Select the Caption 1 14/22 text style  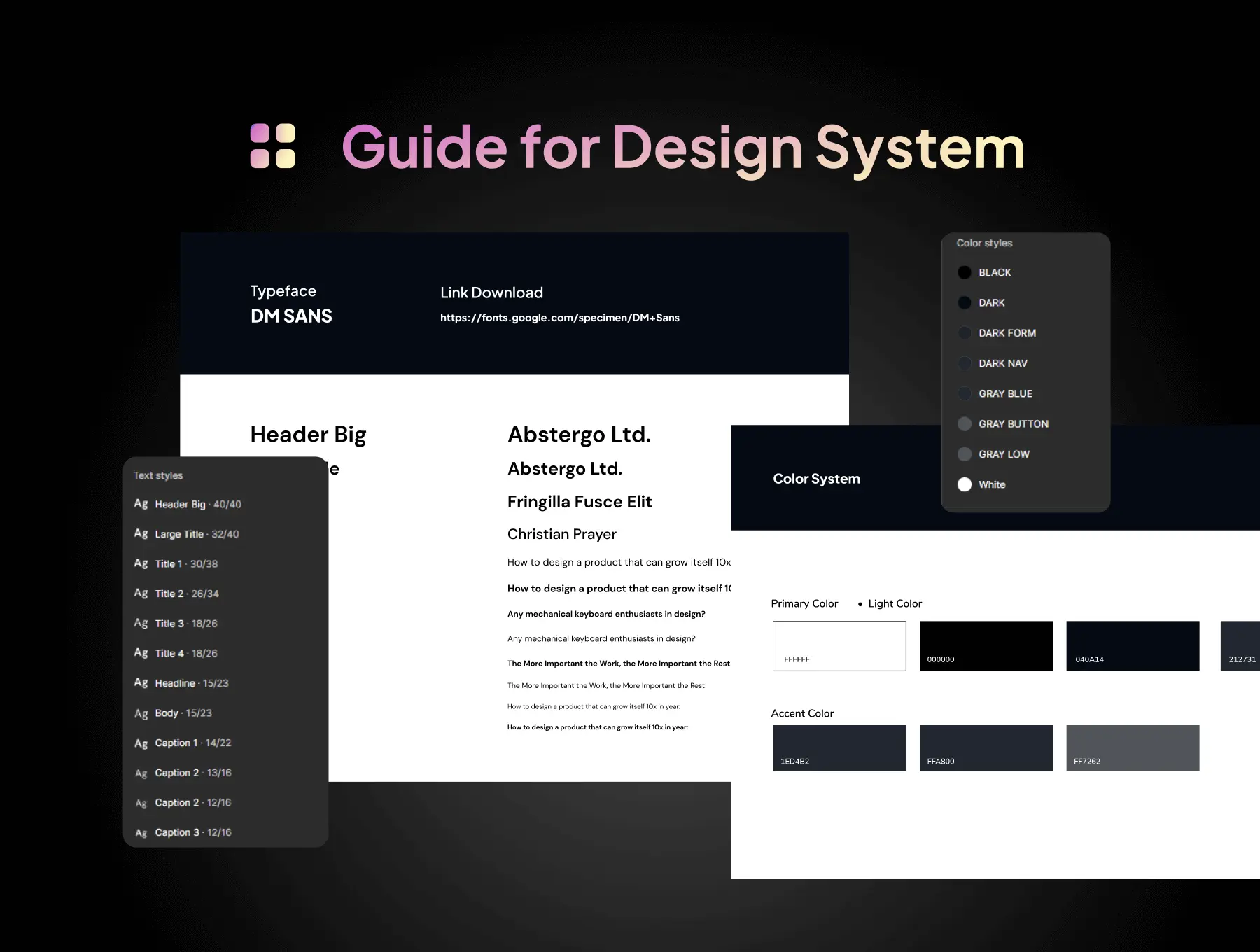(x=192, y=743)
